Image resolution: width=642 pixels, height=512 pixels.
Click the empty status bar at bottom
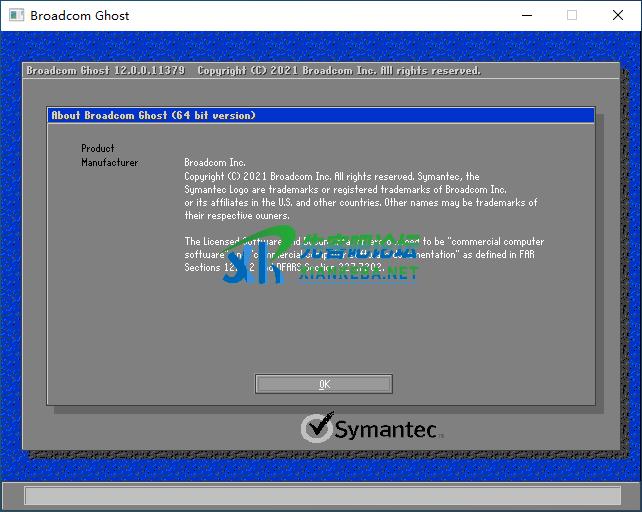click(x=320, y=496)
